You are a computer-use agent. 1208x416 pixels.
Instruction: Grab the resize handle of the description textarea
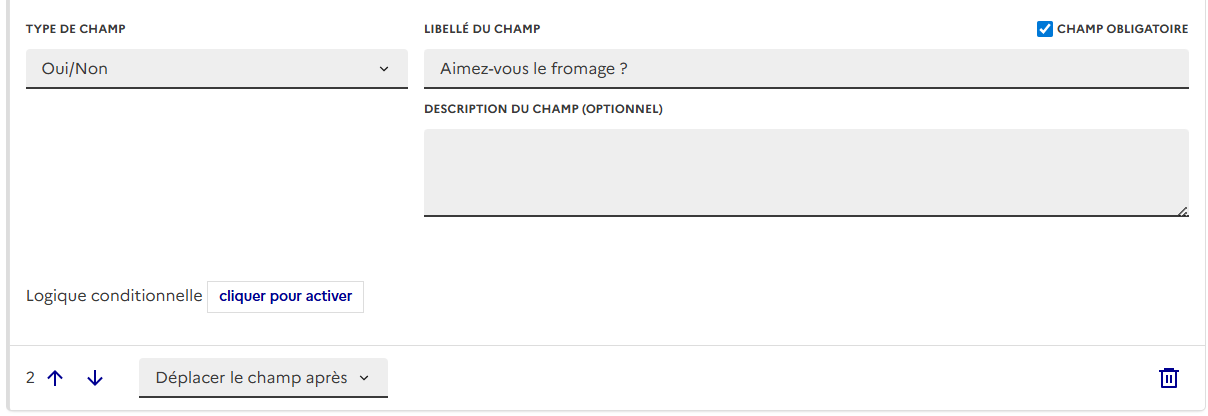1183,210
